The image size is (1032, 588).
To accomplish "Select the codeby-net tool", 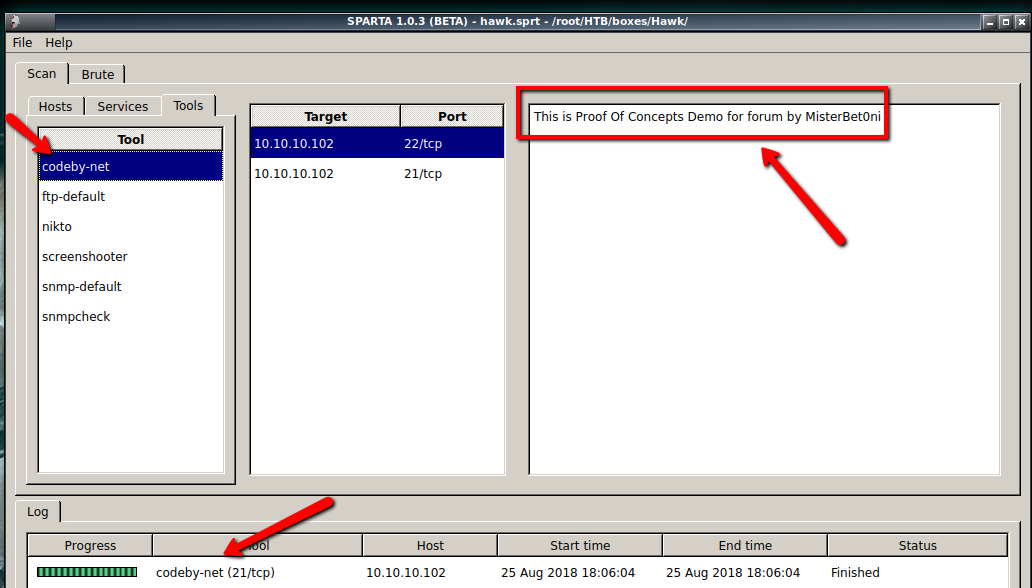I will 76,166.
